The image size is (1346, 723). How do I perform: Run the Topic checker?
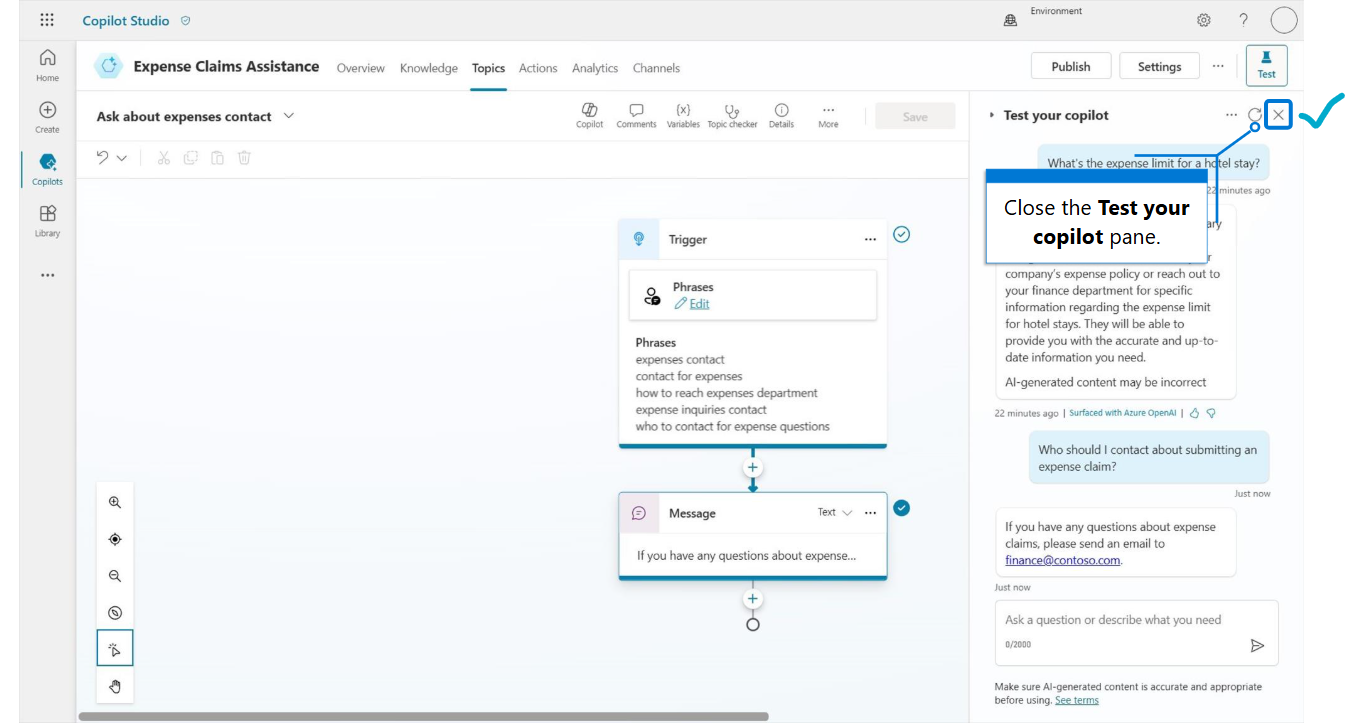(732, 116)
